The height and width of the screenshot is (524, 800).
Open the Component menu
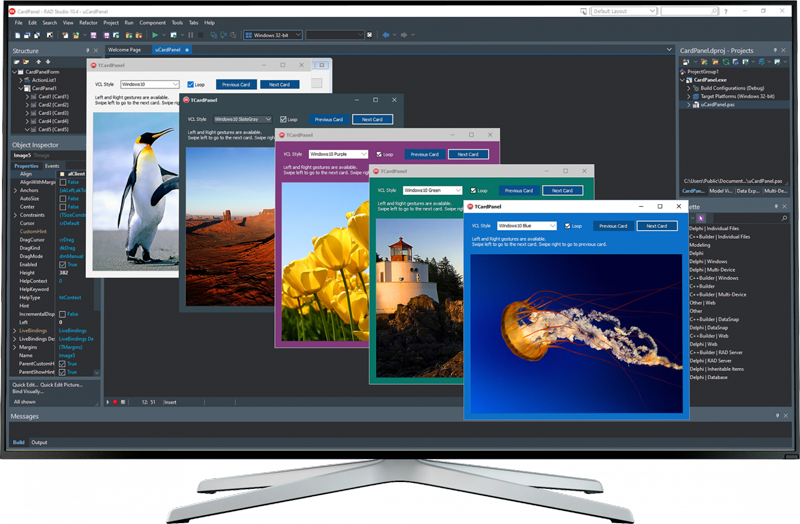coord(153,23)
